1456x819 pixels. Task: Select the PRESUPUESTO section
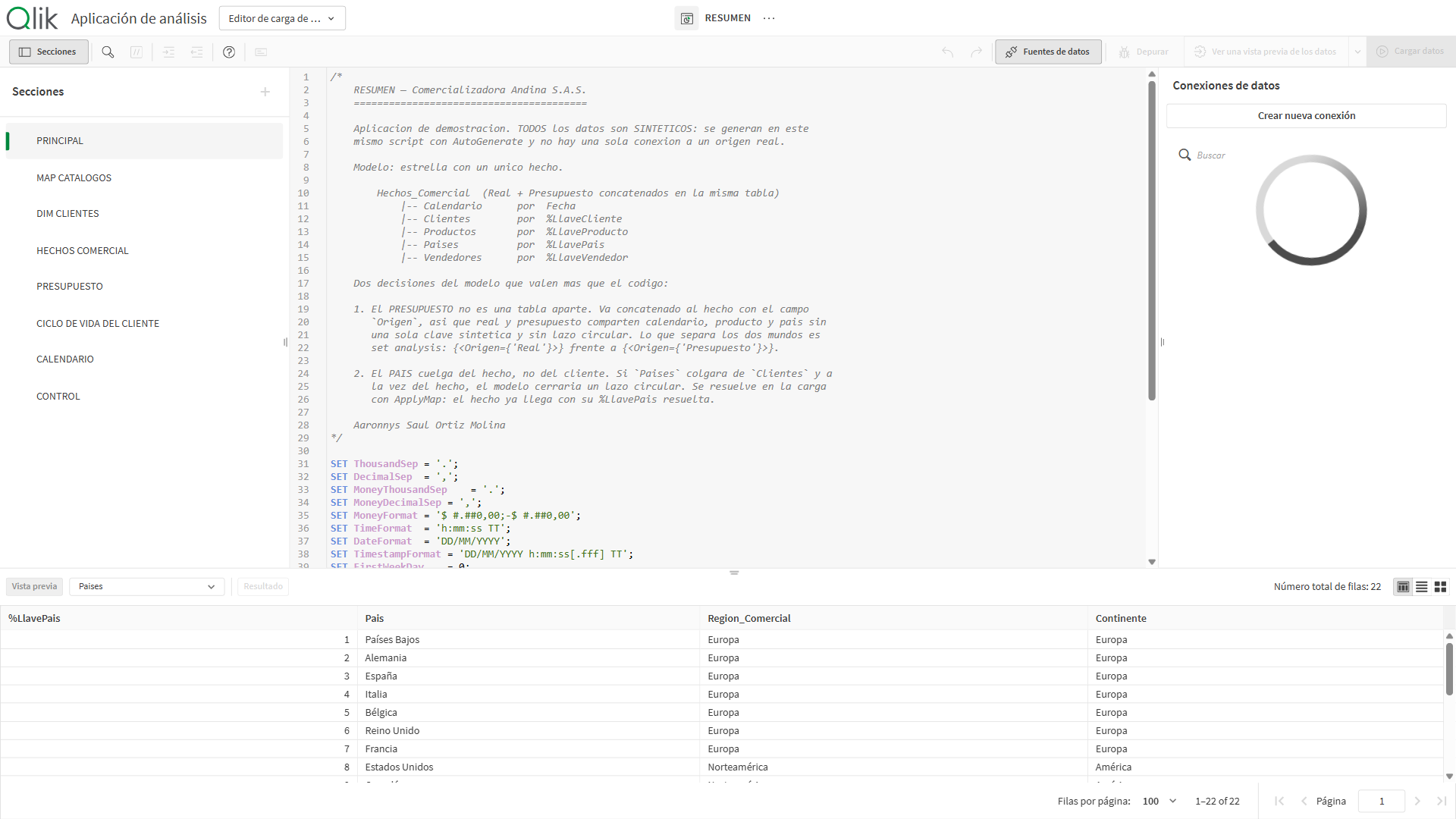click(x=144, y=287)
